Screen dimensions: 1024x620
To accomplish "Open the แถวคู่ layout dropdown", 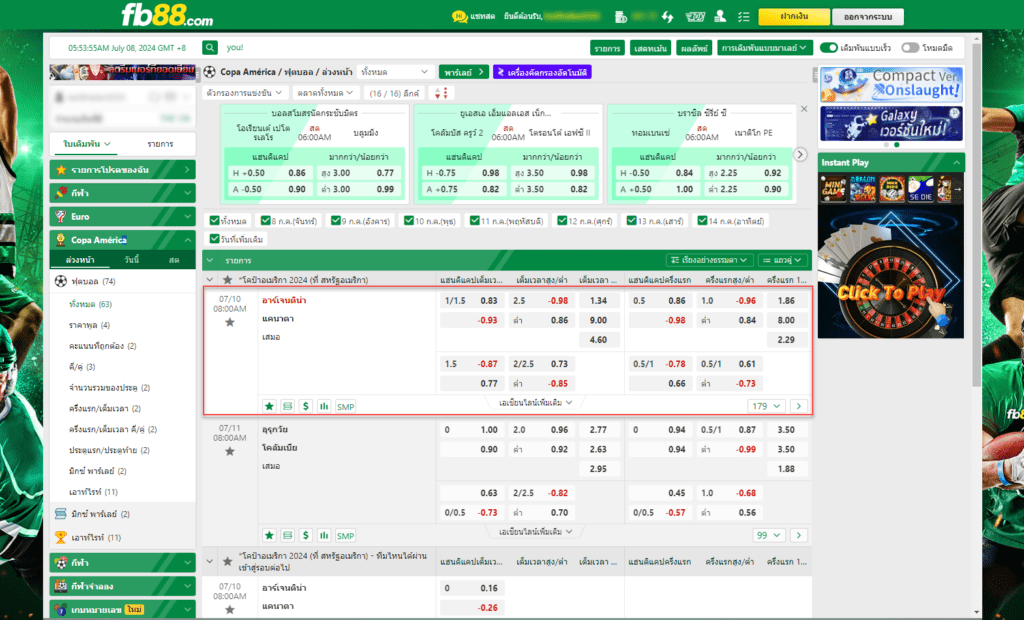I will pos(782,260).
